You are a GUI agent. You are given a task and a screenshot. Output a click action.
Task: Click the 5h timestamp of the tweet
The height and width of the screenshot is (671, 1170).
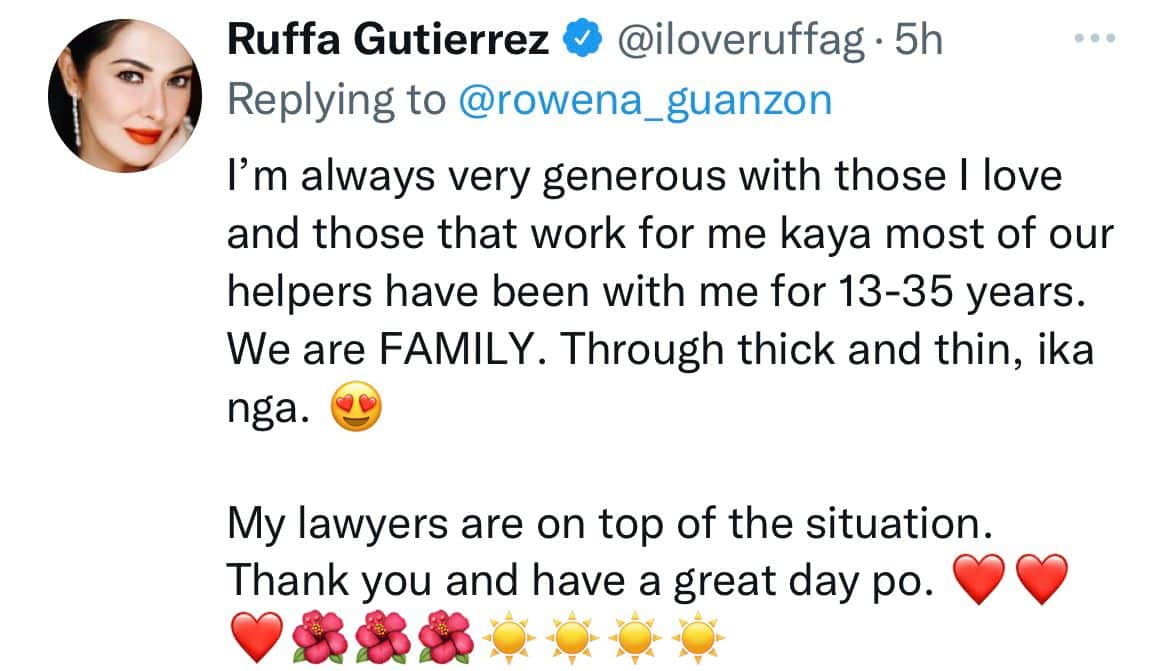pos(918,40)
